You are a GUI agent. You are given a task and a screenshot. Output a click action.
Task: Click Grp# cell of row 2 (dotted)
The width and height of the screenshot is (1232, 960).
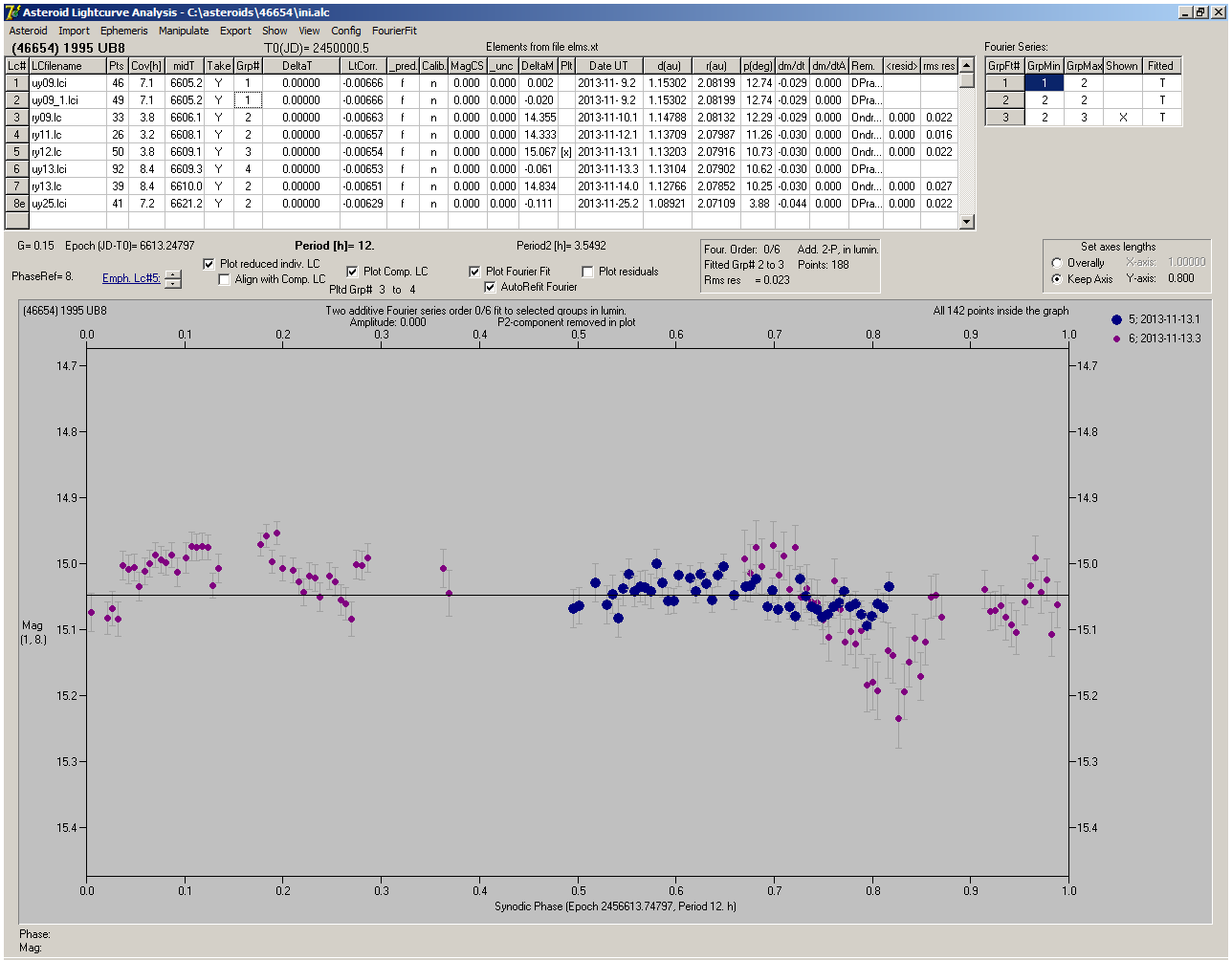pos(248,100)
